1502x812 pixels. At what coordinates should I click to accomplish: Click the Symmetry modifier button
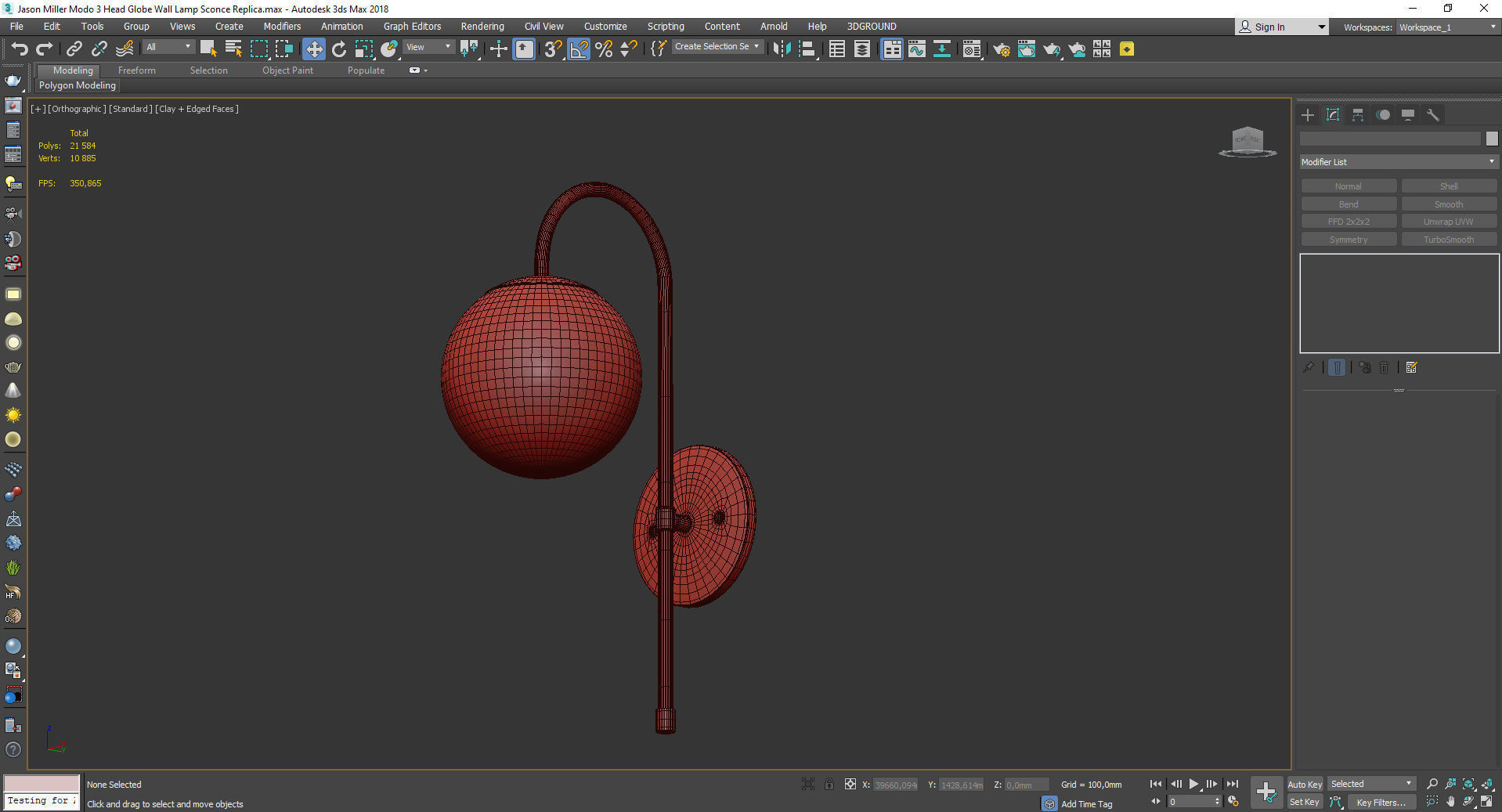pos(1349,240)
